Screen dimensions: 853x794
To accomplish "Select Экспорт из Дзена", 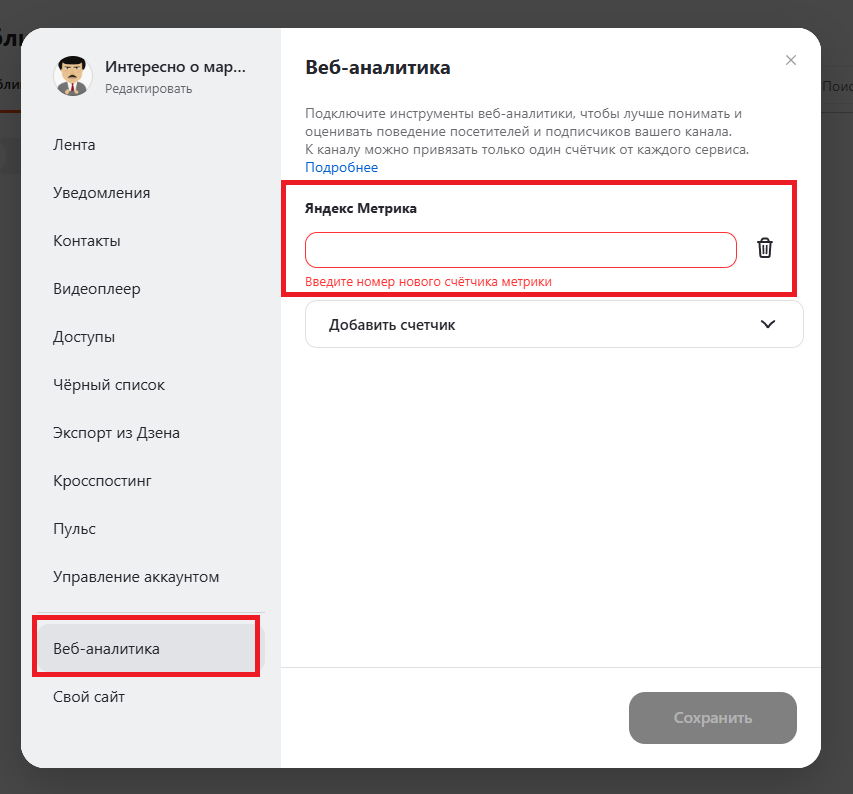I will tap(116, 433).
